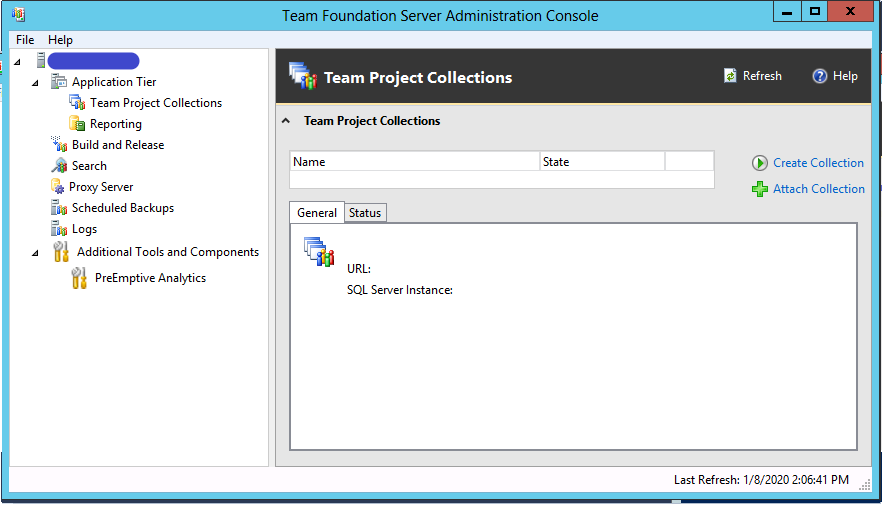Select PreEmptive Analytics in tree
This screenshot has height=505, width=882.
pos(150,278)
